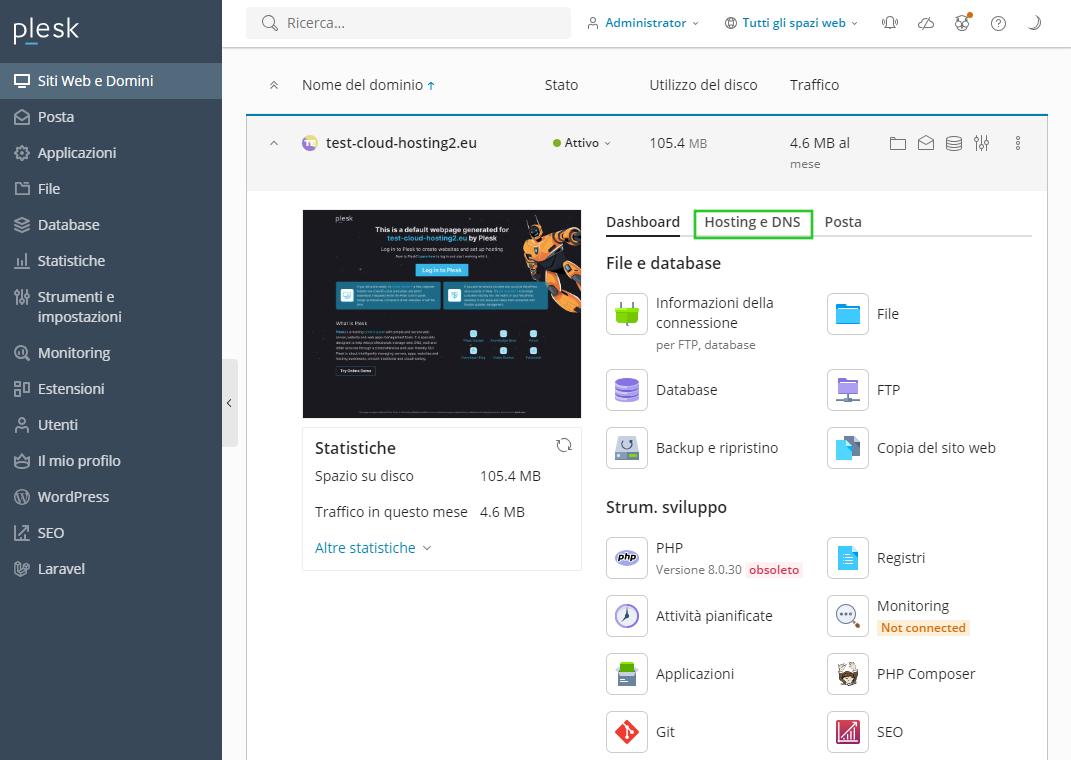Open Statistiche in the sidebar

111,261
